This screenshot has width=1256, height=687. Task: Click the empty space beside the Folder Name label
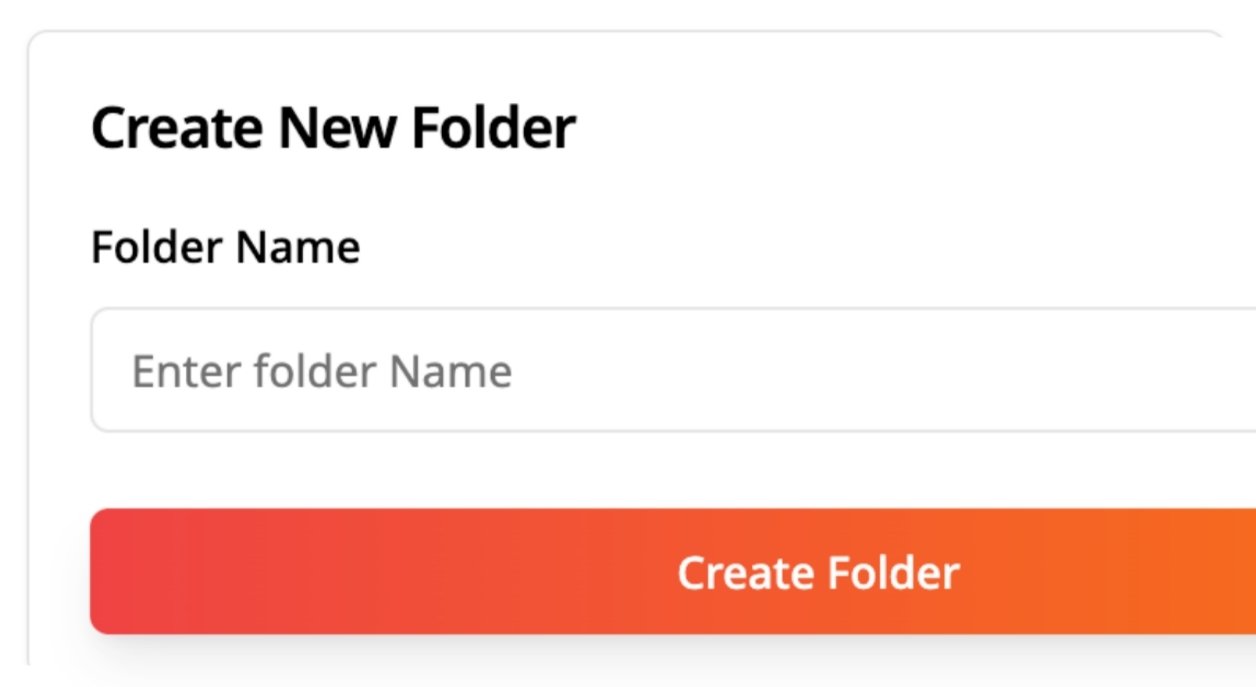[x=800, y=247]
